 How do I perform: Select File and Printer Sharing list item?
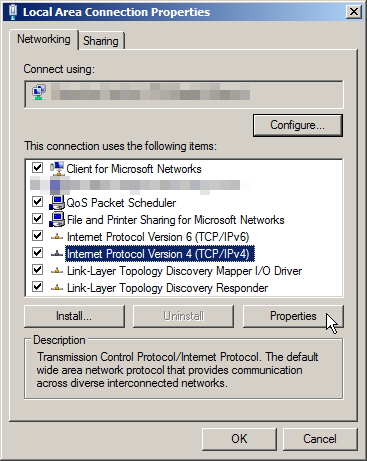click(x=175, y=220)
